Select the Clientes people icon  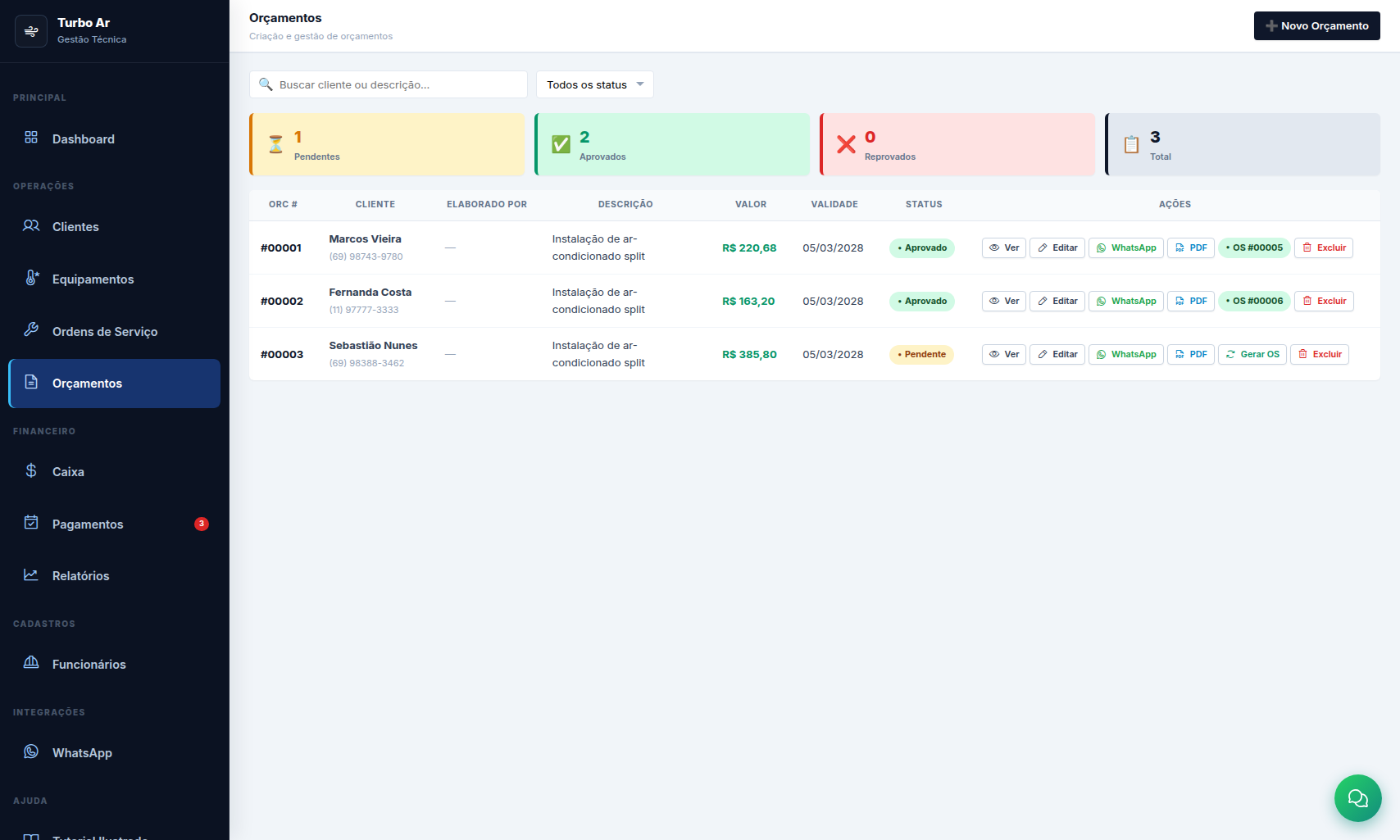point(31,225)
